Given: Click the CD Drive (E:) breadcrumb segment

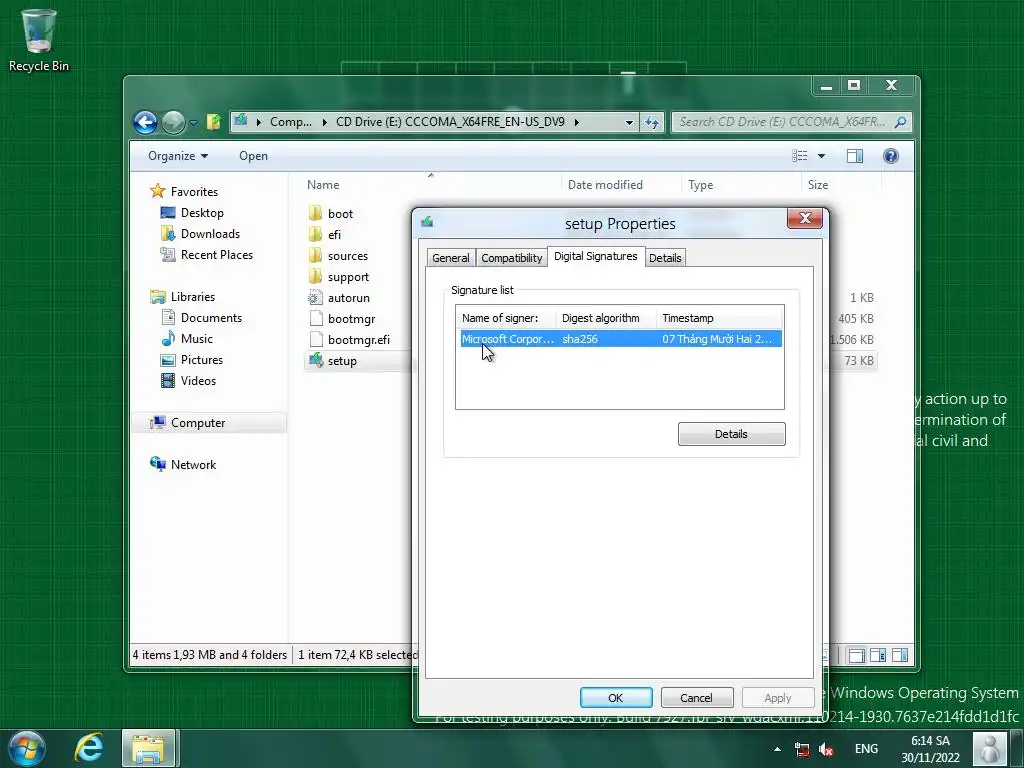Looking at the screenshot, I should [x=450, y=122].
